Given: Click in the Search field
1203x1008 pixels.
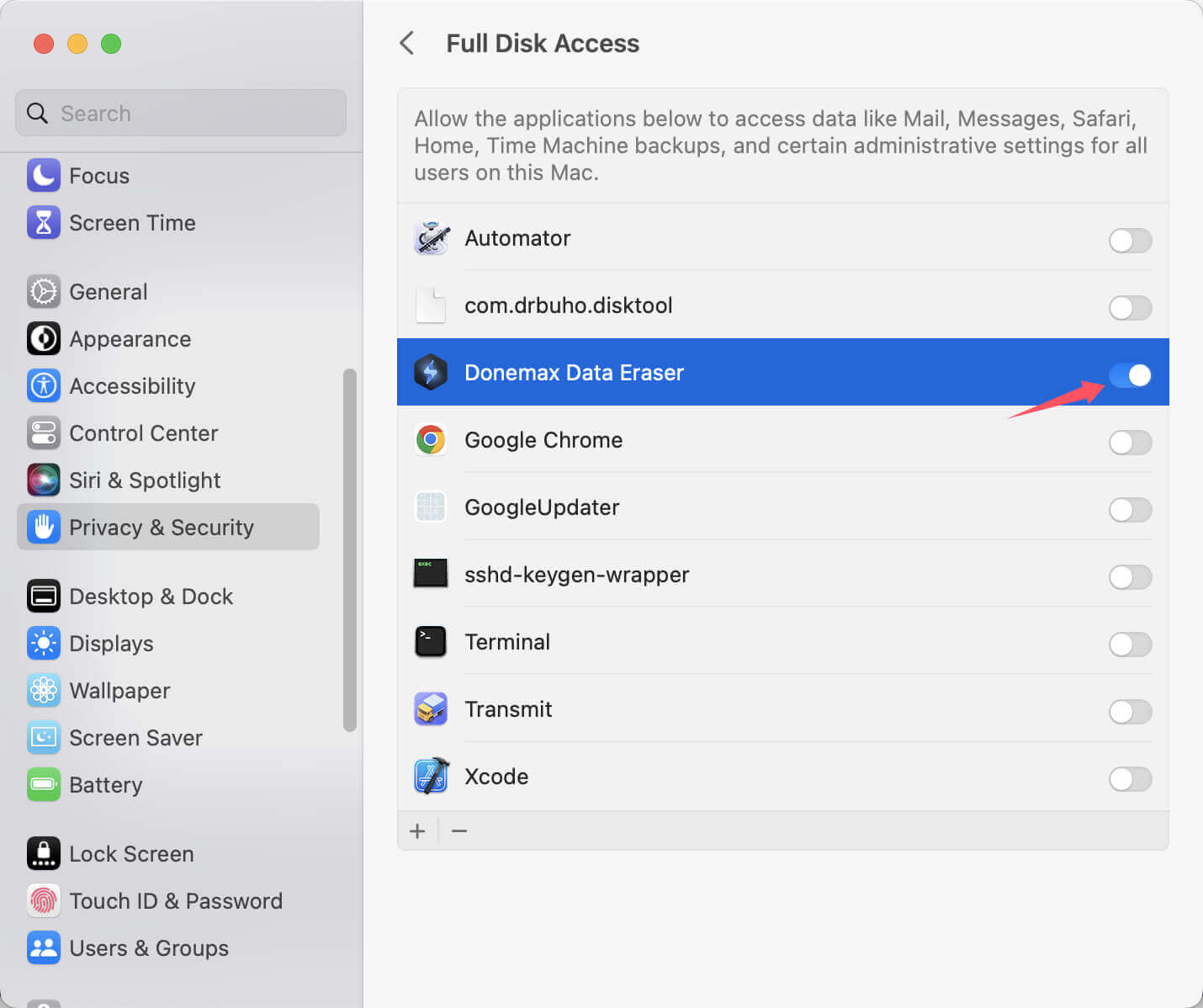Looking at the screenshot, I should pyautogui.click(x=181, y=113).
